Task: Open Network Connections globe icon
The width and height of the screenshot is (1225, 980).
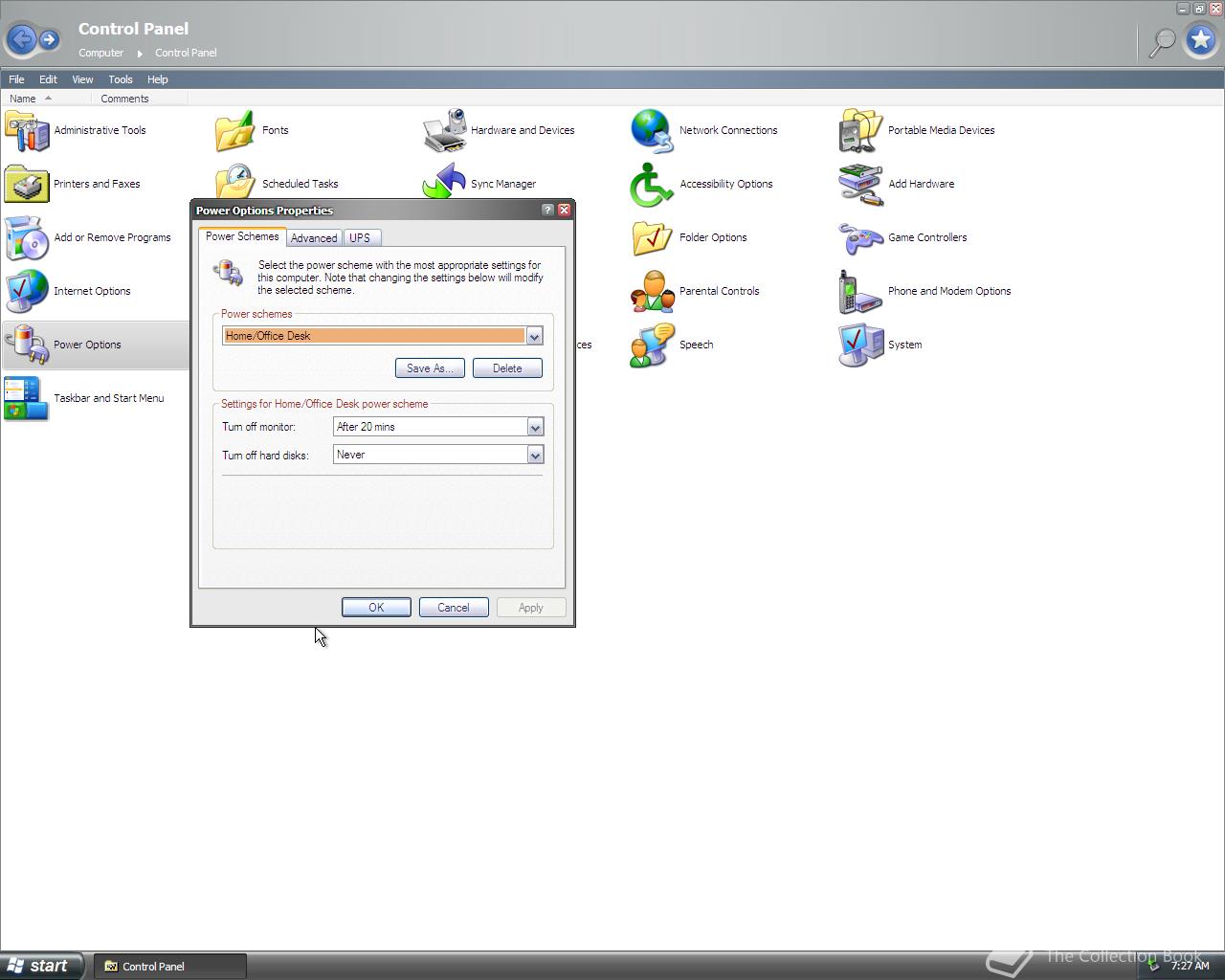Action: [653, 131]
